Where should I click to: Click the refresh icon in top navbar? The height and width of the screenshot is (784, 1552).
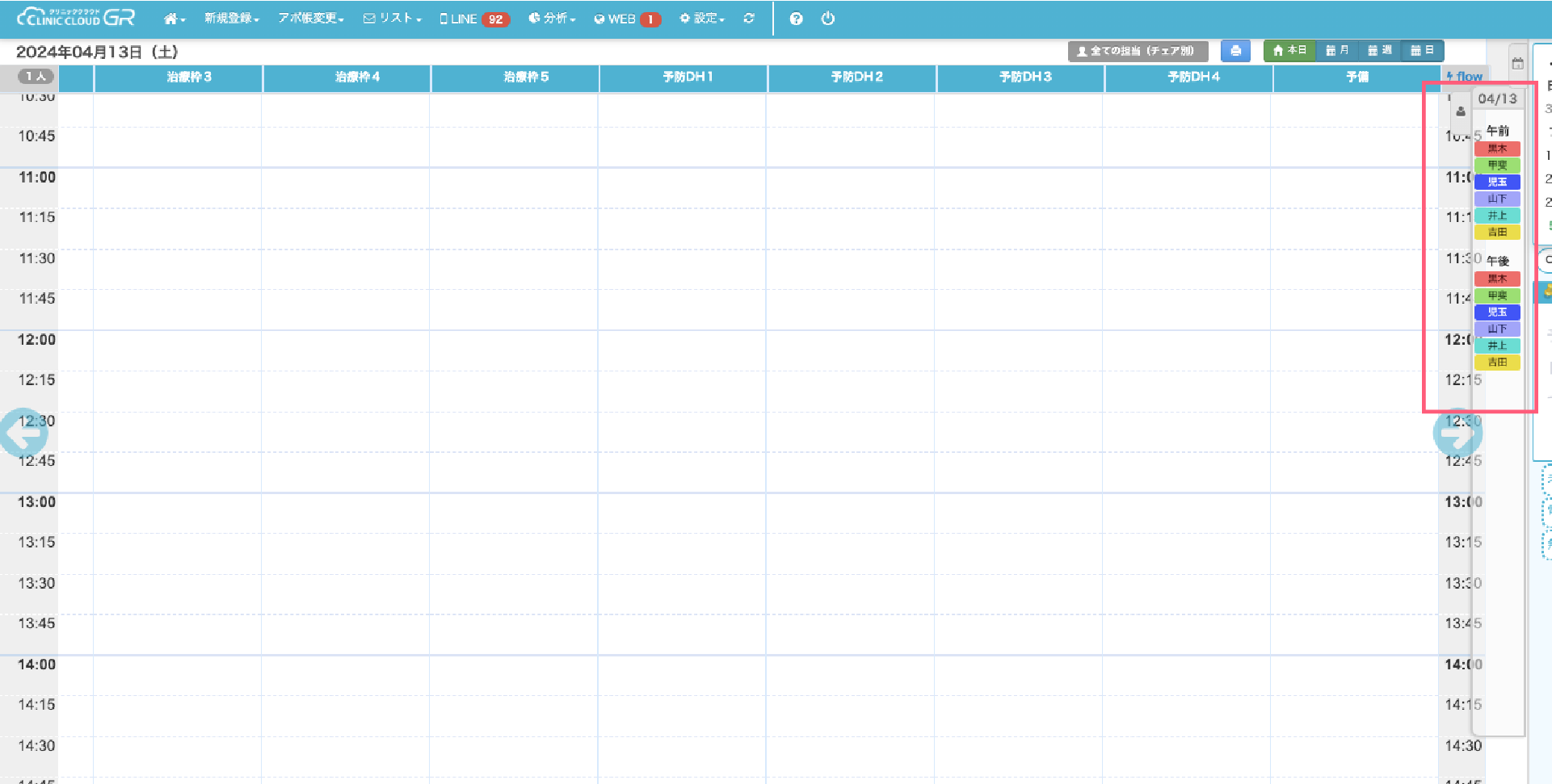coord(749,19)
